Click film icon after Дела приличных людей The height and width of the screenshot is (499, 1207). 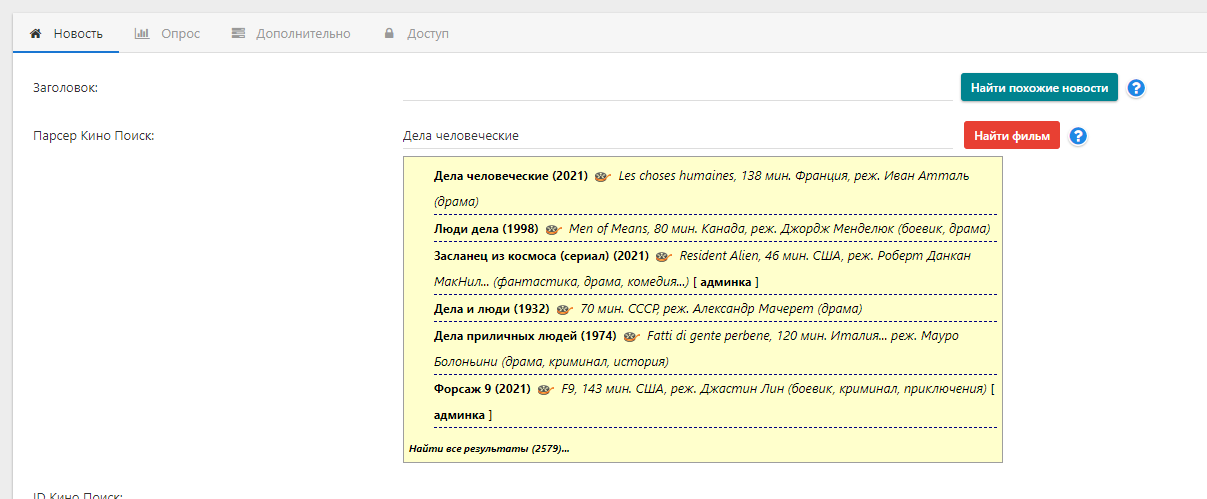pyautogui.click(x=631, y=337)
